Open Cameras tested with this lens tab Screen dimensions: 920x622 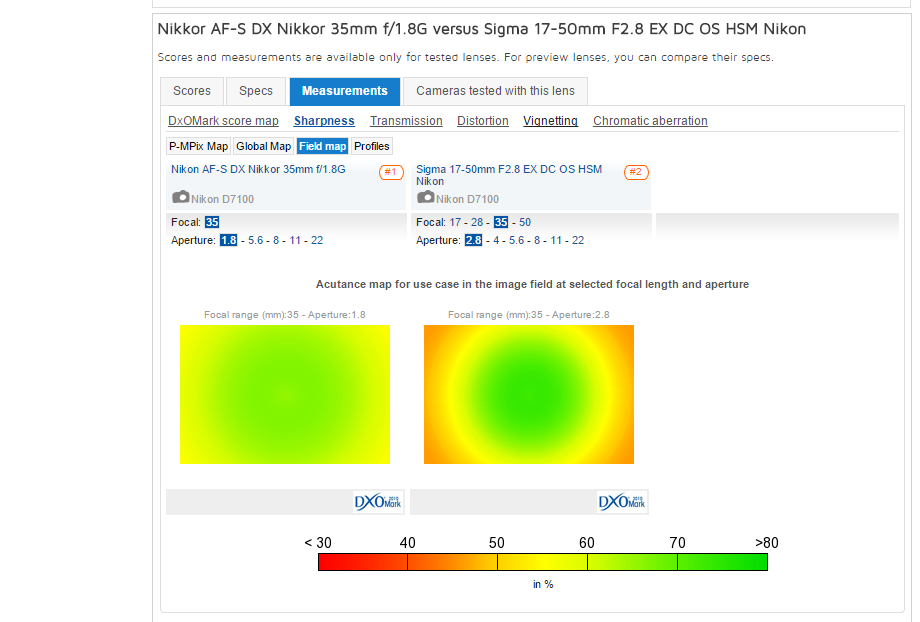[x=495, y=91]
